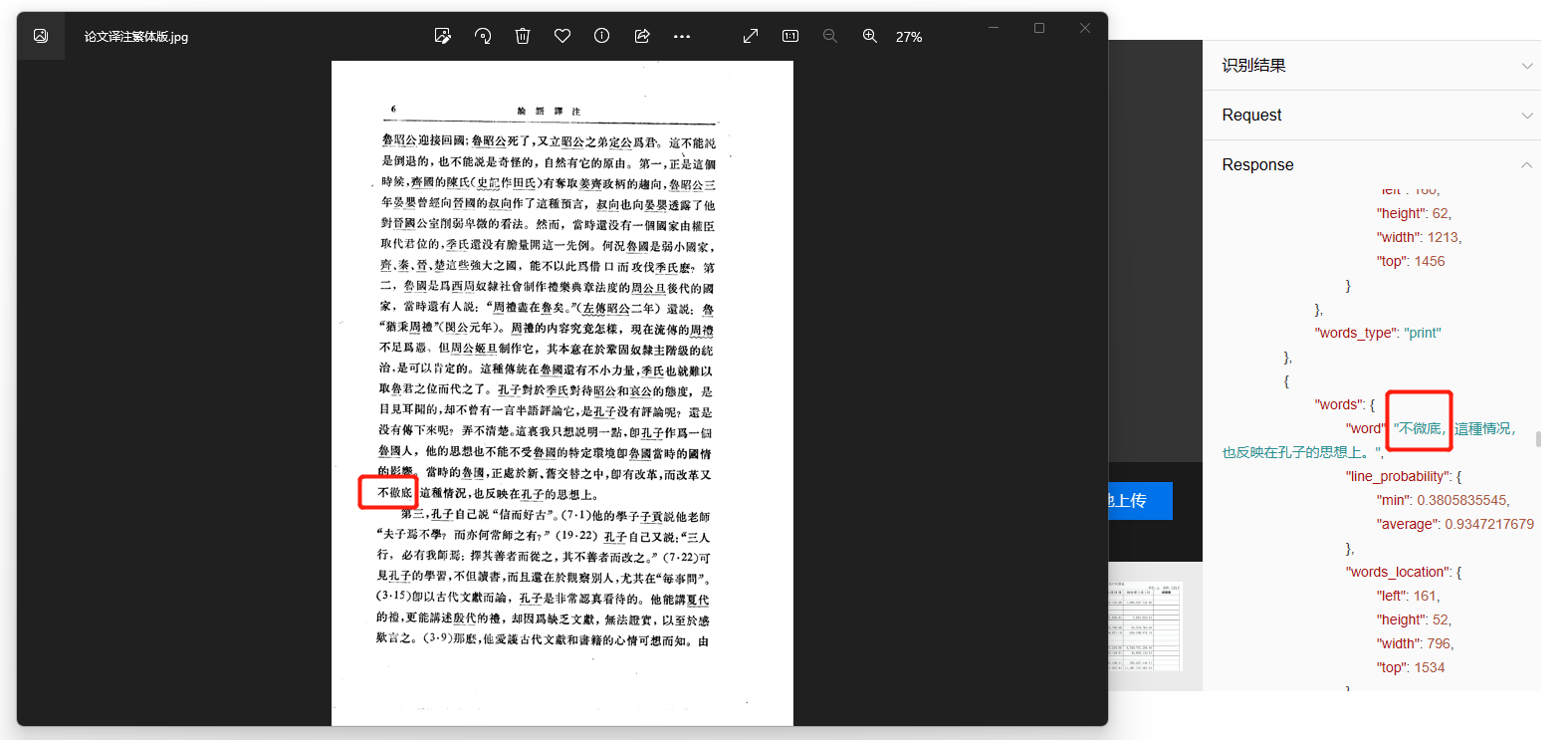1568x740 pixels.
Task: Zoom in with the plus magnifier
Action: coord(870,36)
